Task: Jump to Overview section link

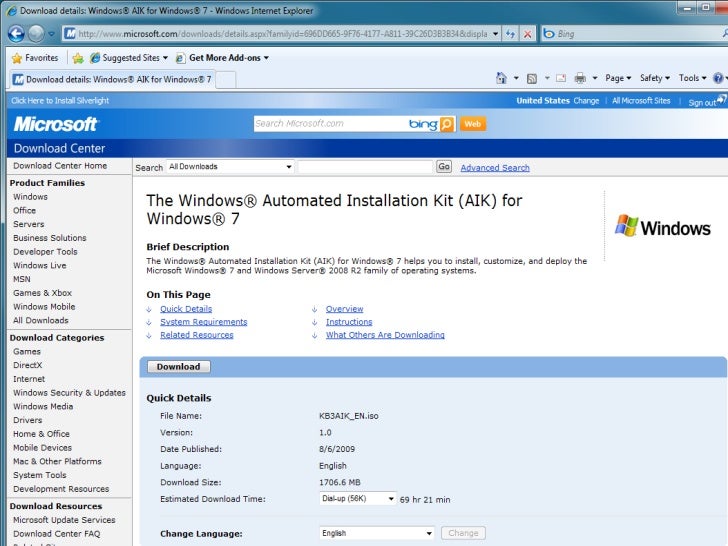Action: click(344, 309)
